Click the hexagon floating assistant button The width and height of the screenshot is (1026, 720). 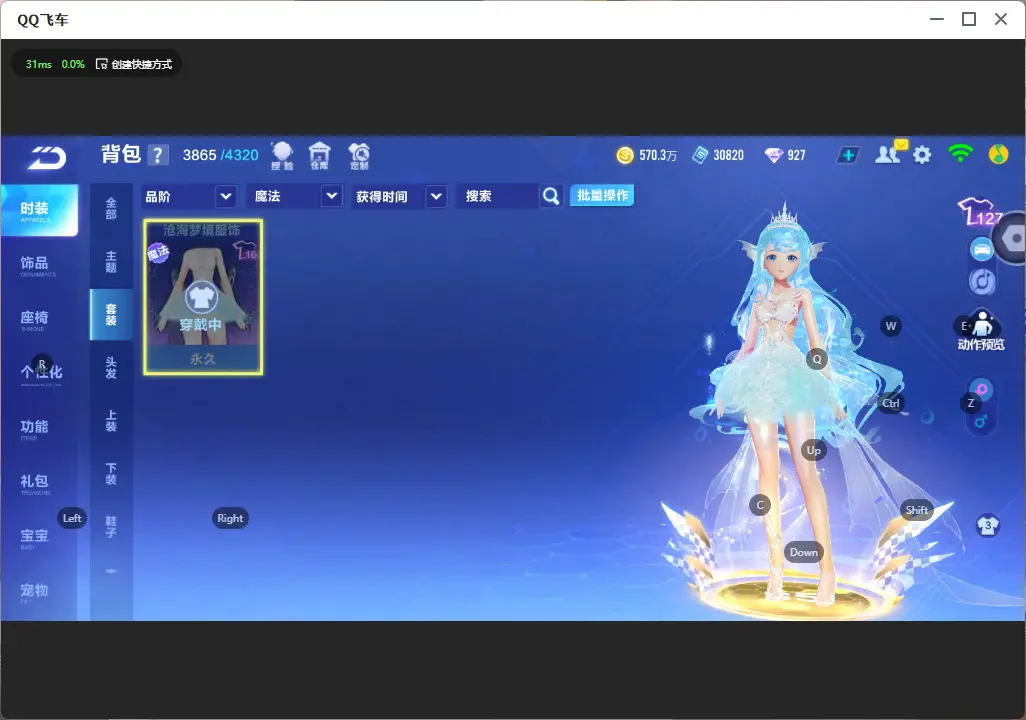point(1012,239)
